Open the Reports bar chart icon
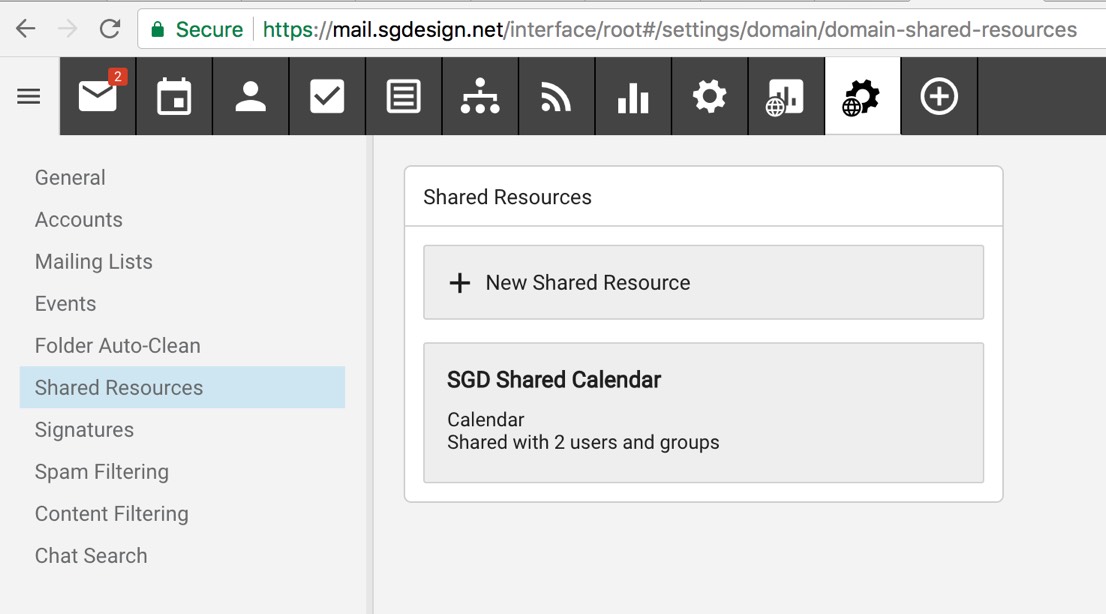Viewport: 1106px width, 614px height. point(633,97)
